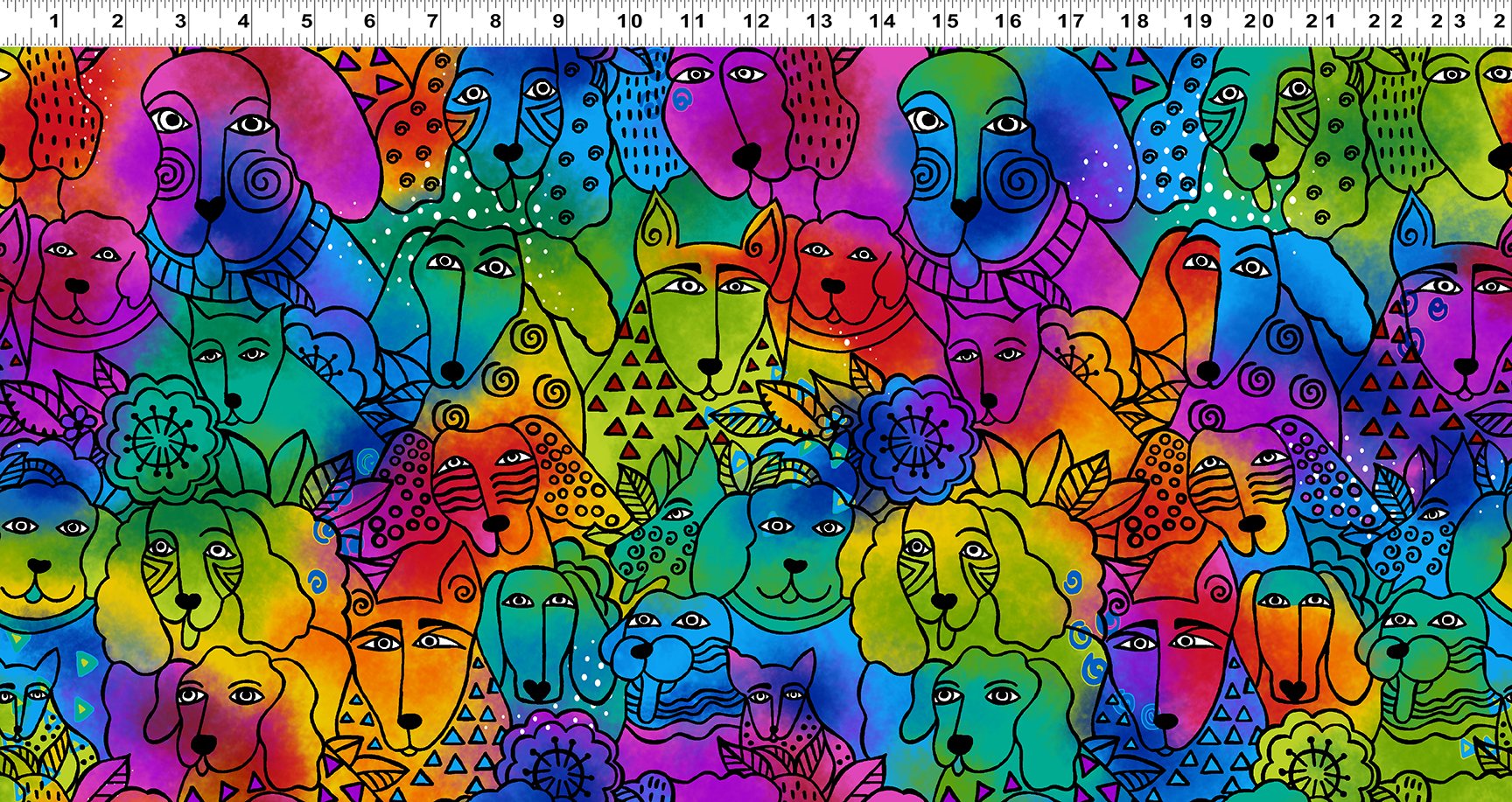Click the ruler number 10
Viewport: 1512px width, 802px height.
(x=630, y=21)
